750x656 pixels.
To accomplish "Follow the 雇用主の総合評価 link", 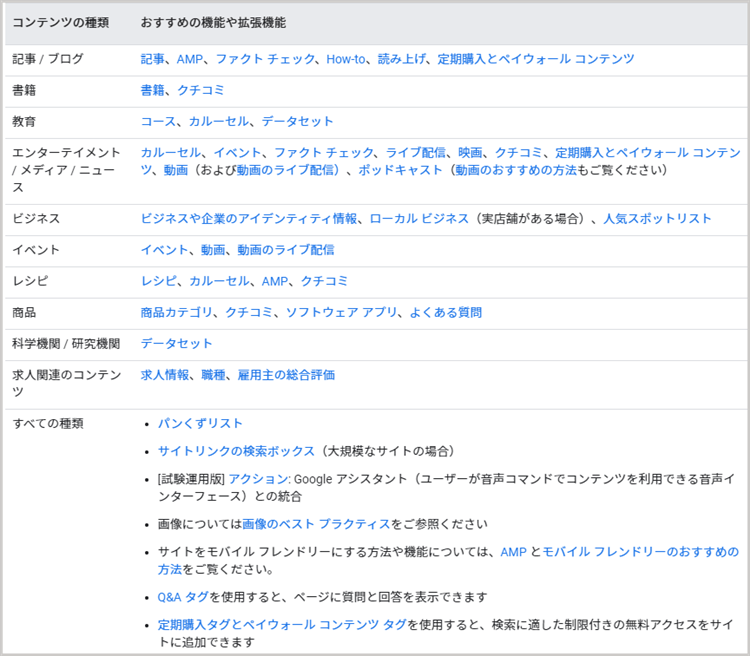I will point(286,375).
